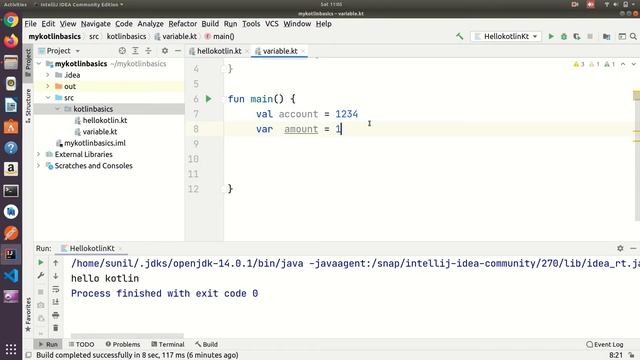The height and width of the screenshot is (360, 640).
Task: Open Project Structure icon in toolbar
Action: pos(607,36)
